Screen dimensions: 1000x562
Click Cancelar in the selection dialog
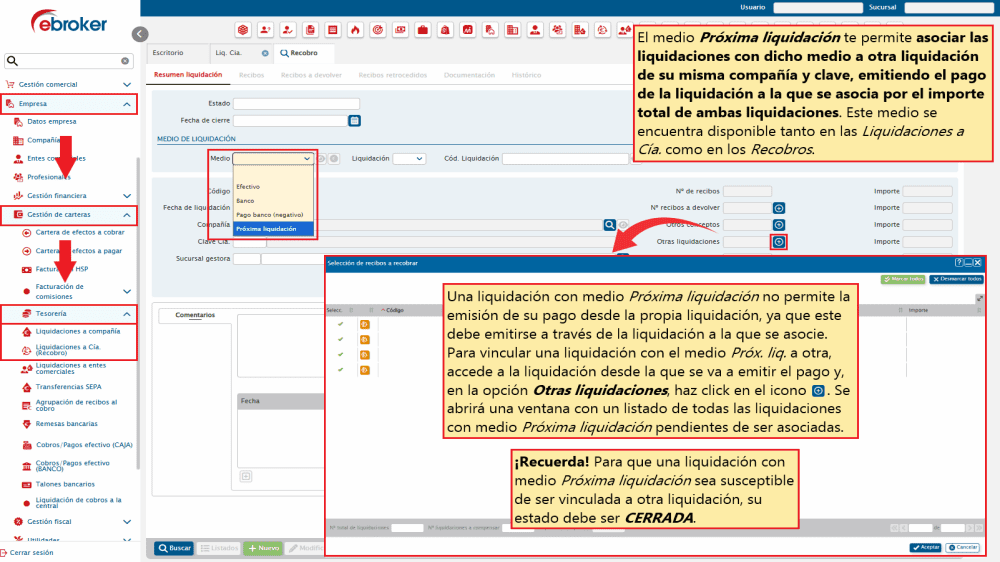click(x=963, y=547)
